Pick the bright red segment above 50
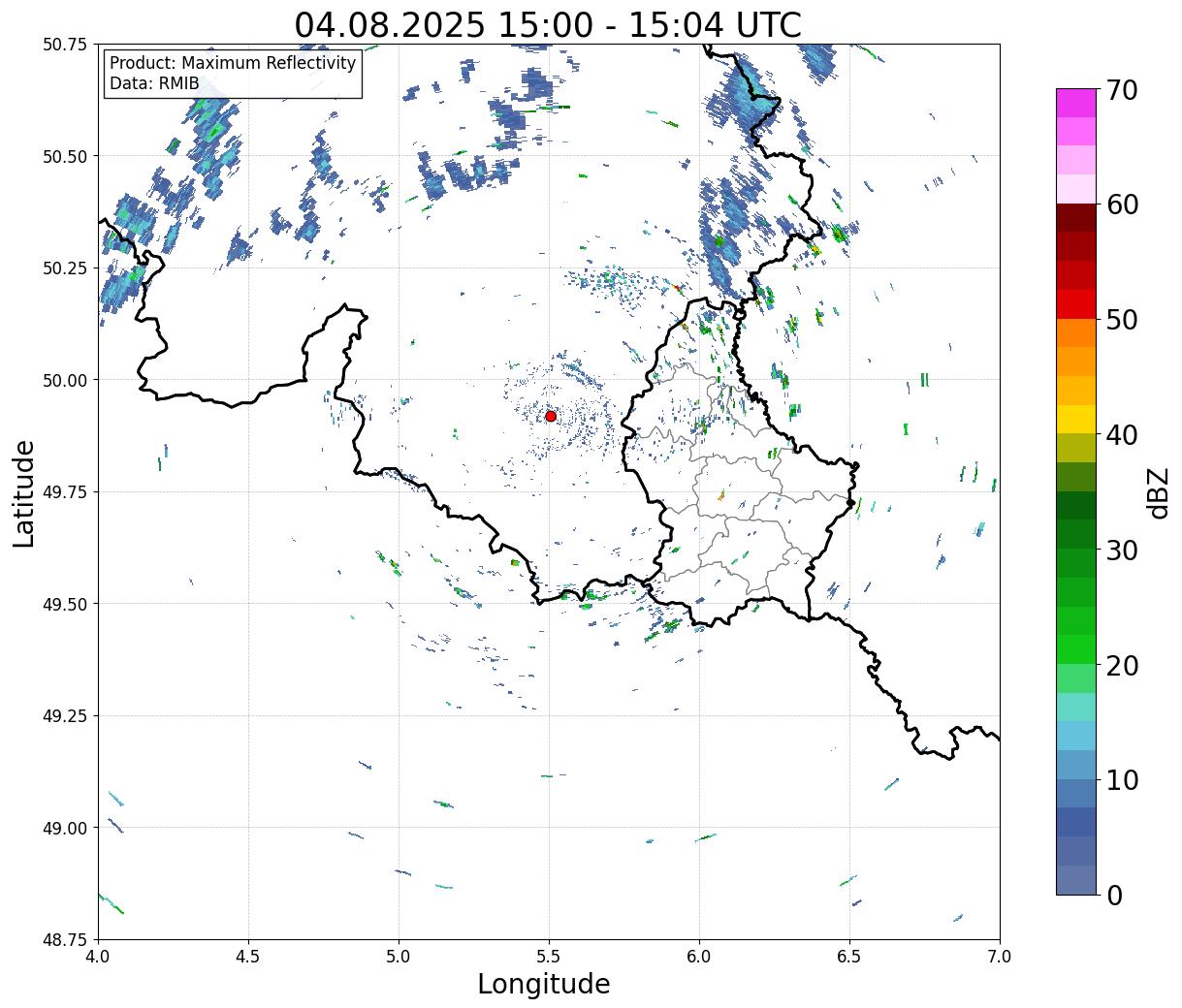This screenshot has width=1182, height=1008. (x=1076, y=304)
